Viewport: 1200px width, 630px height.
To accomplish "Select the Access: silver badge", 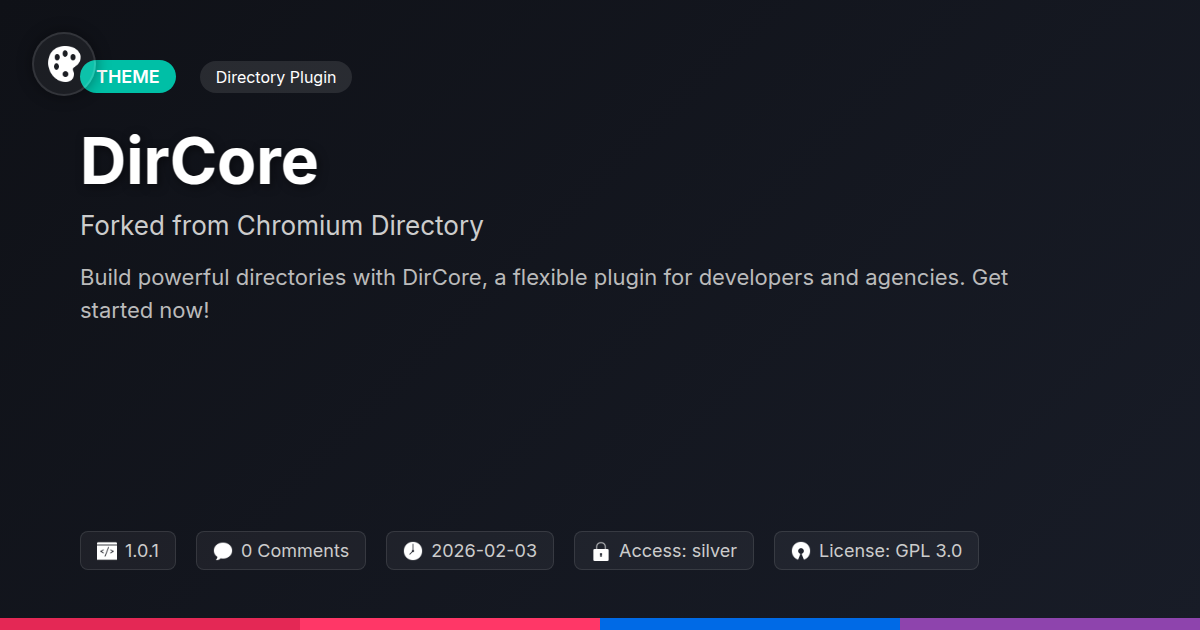I will coord(664,551).
